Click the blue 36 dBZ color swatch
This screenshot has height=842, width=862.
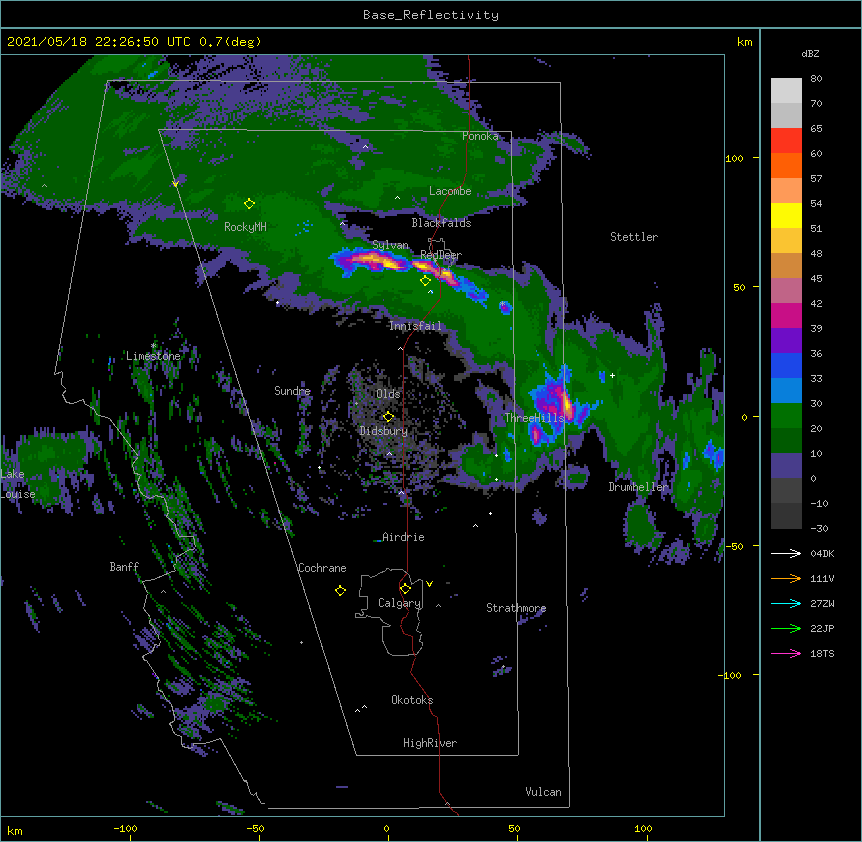(786, 365)
